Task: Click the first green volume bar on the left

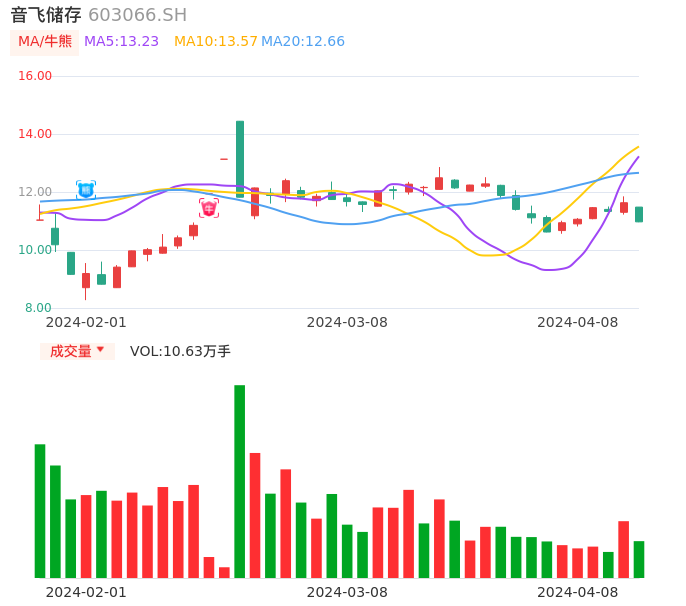Action: click(x=40, y=511)
